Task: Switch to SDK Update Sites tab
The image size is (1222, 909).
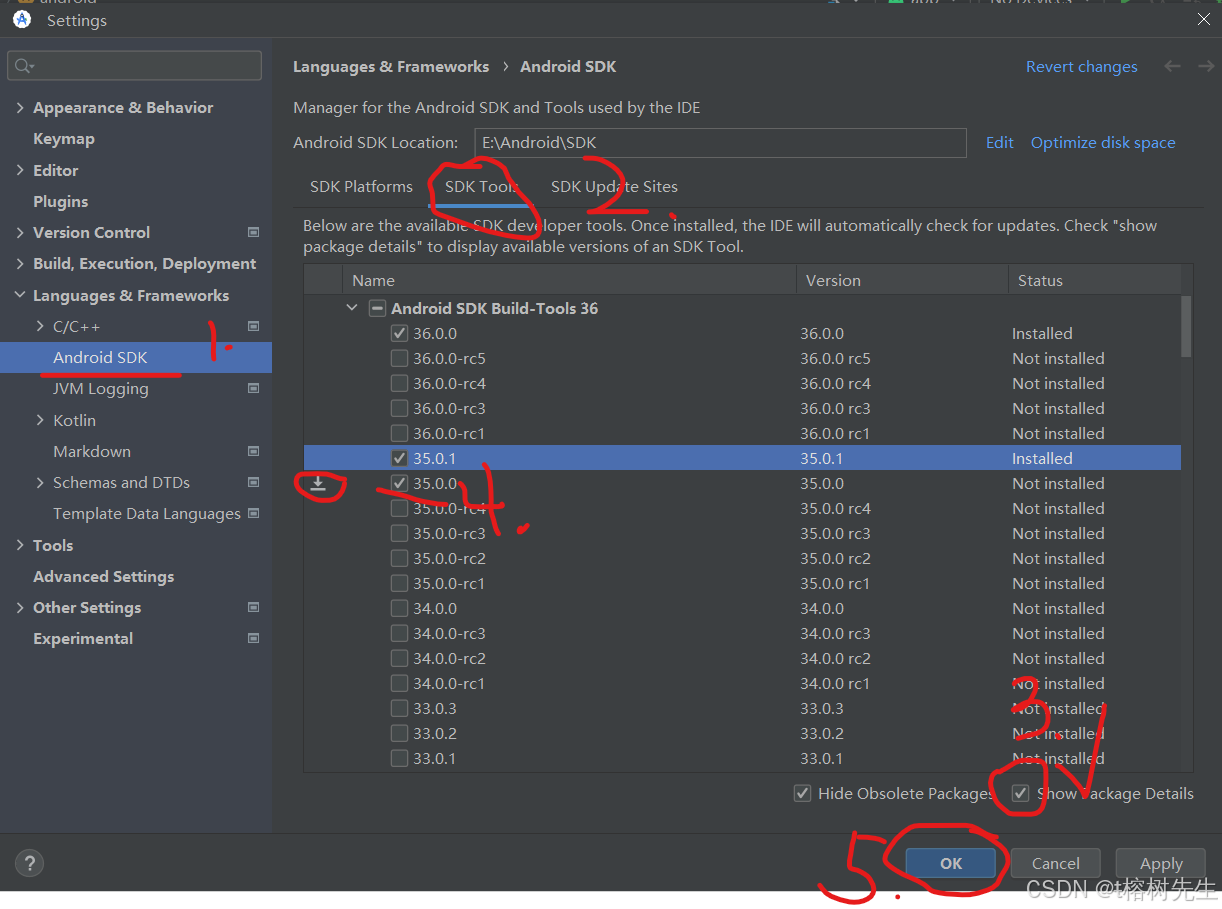Action: 614,186
